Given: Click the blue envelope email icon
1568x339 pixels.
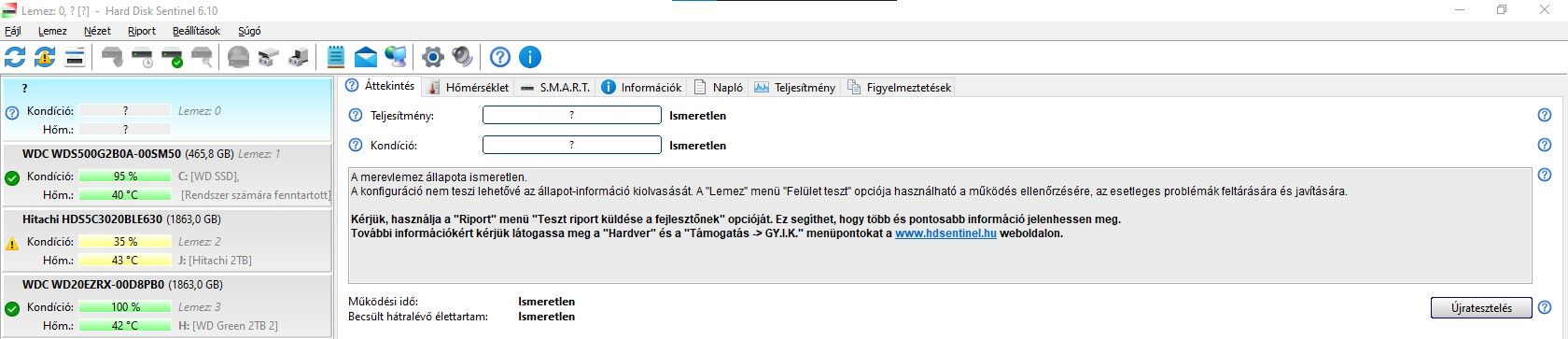Looking at the screenshot, I should tap(366, 57).
